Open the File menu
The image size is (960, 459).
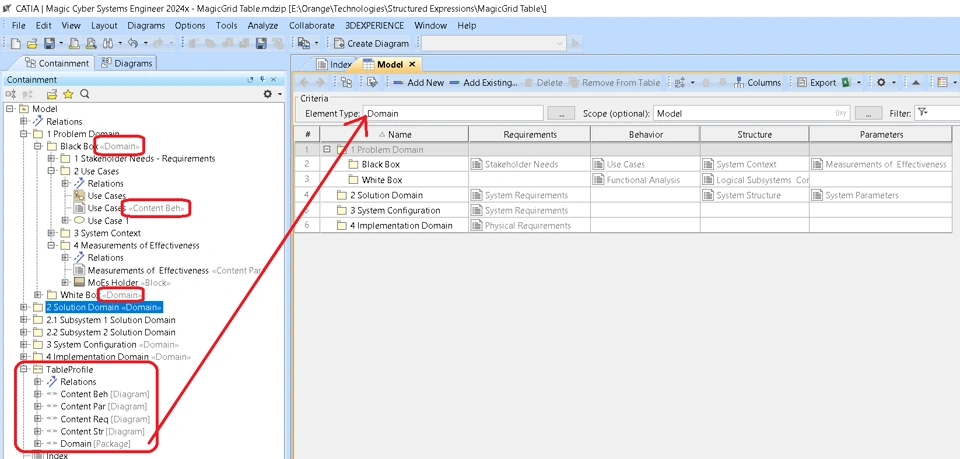18,26
